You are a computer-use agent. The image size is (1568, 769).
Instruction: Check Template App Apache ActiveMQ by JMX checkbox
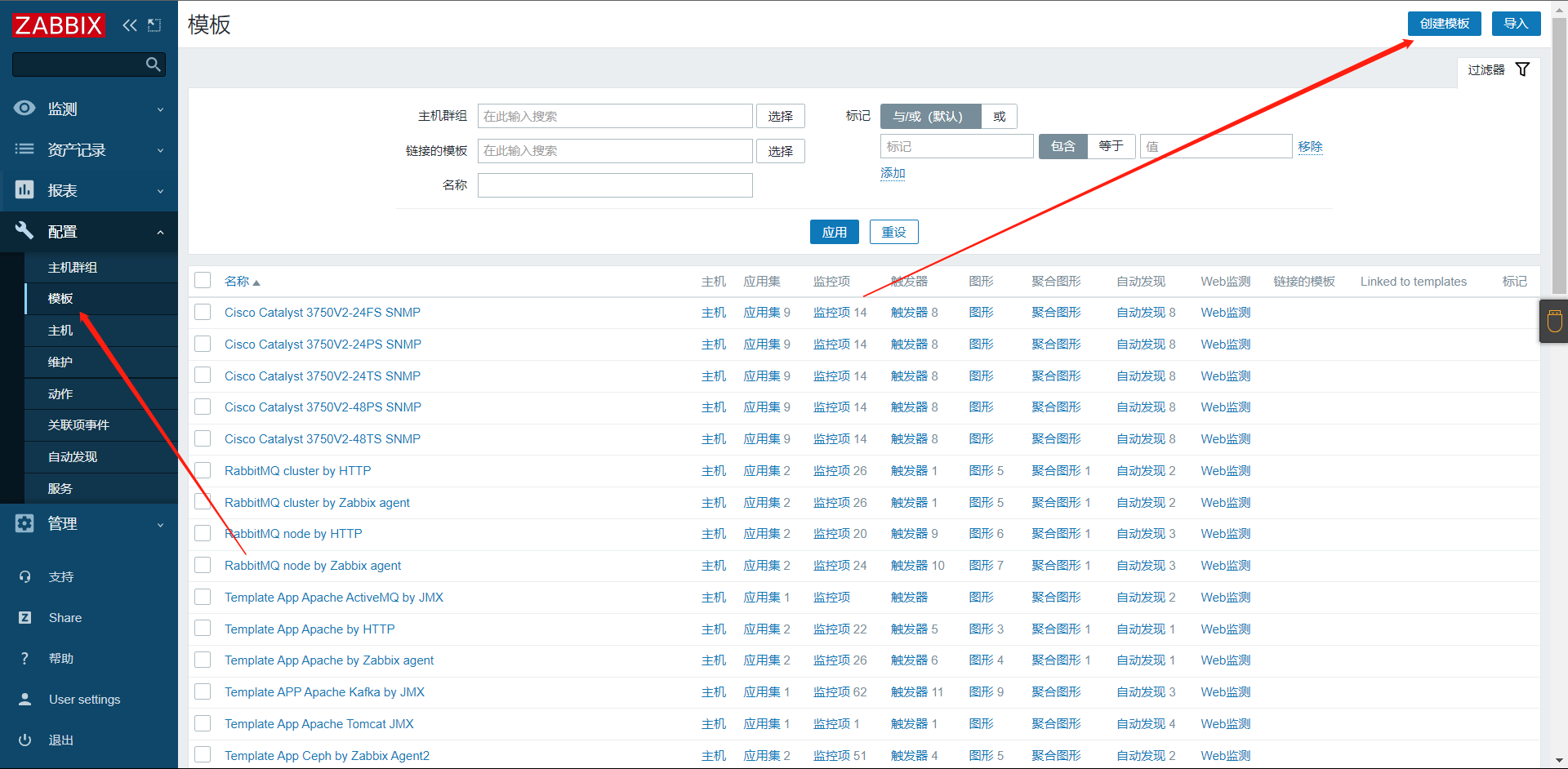pyautogui.click(x=203, y=597)
